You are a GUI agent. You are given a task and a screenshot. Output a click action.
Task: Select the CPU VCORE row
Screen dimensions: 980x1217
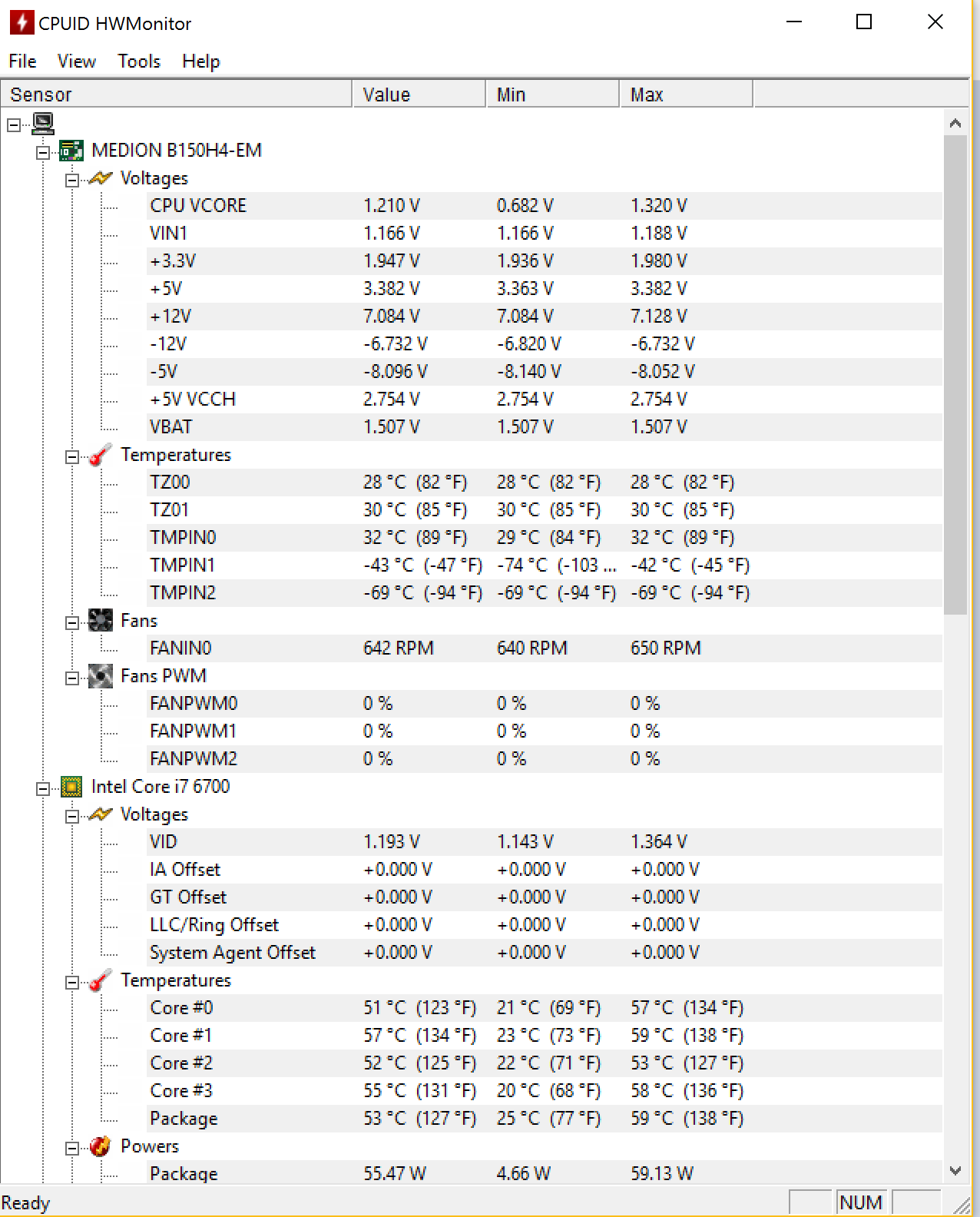coord(545,206)
